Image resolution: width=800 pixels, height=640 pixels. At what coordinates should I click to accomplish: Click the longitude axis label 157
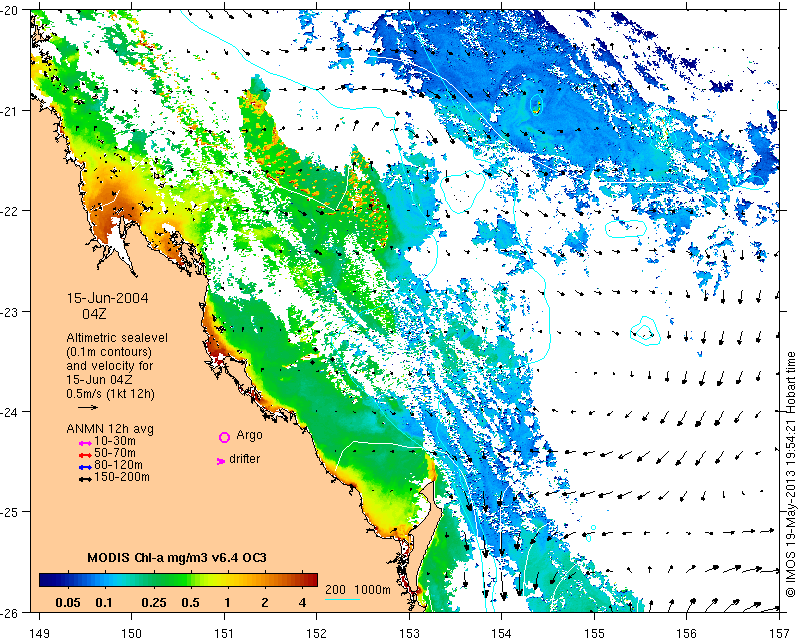point(779,633)
